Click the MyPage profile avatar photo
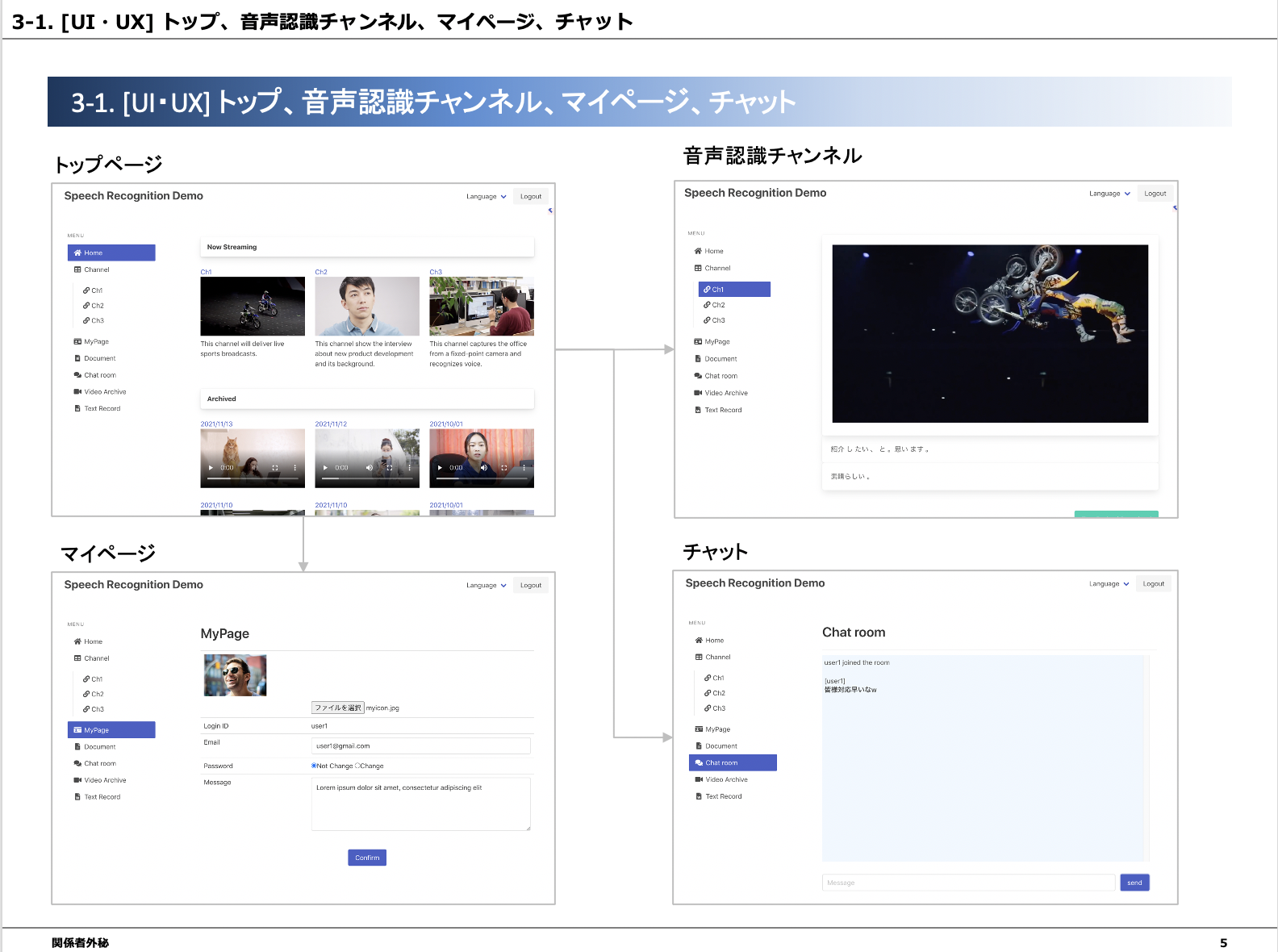Screen dimensions: 1278x952 tap(235, 675)
